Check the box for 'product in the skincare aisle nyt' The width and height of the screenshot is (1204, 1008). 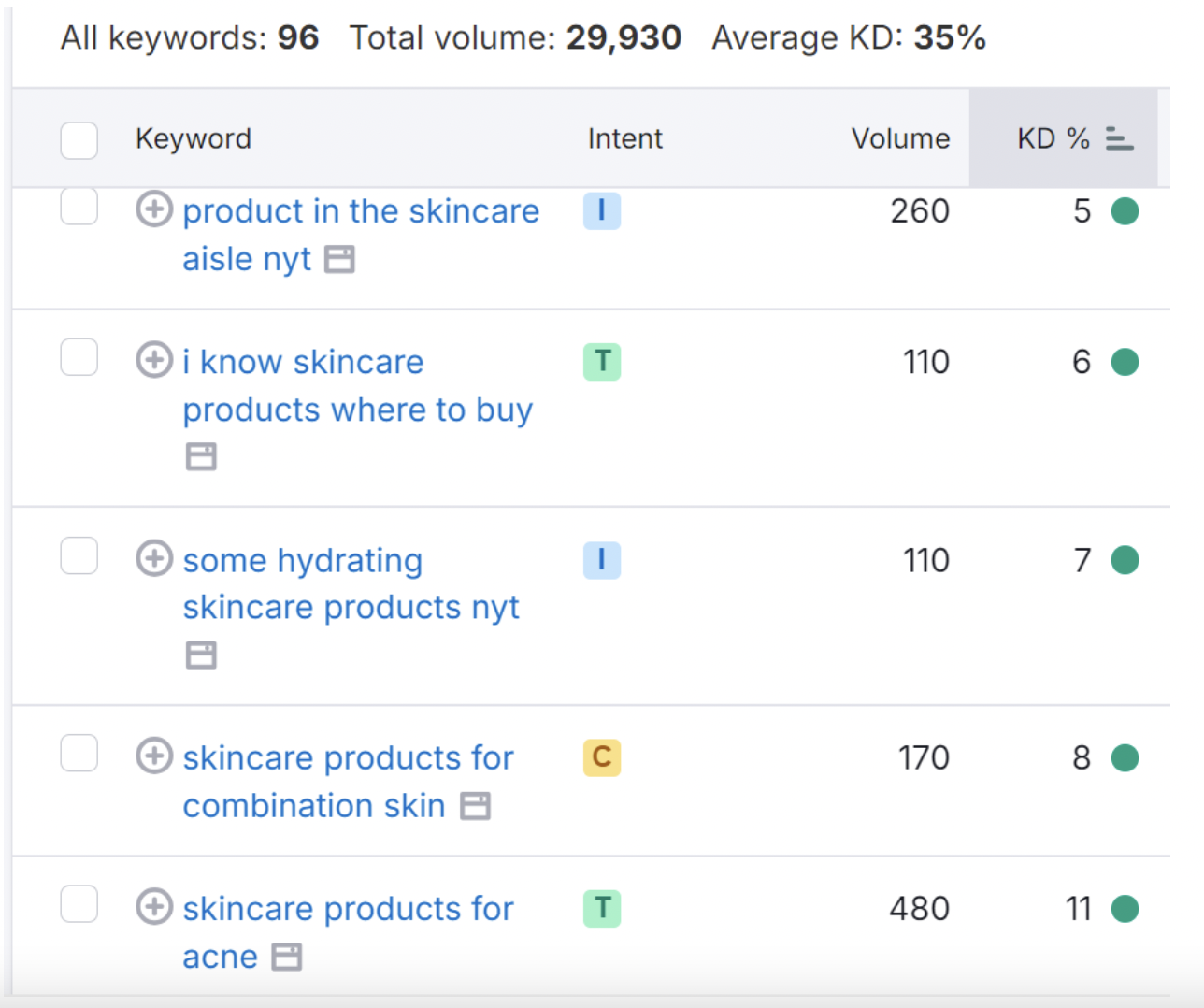[79, 208]
